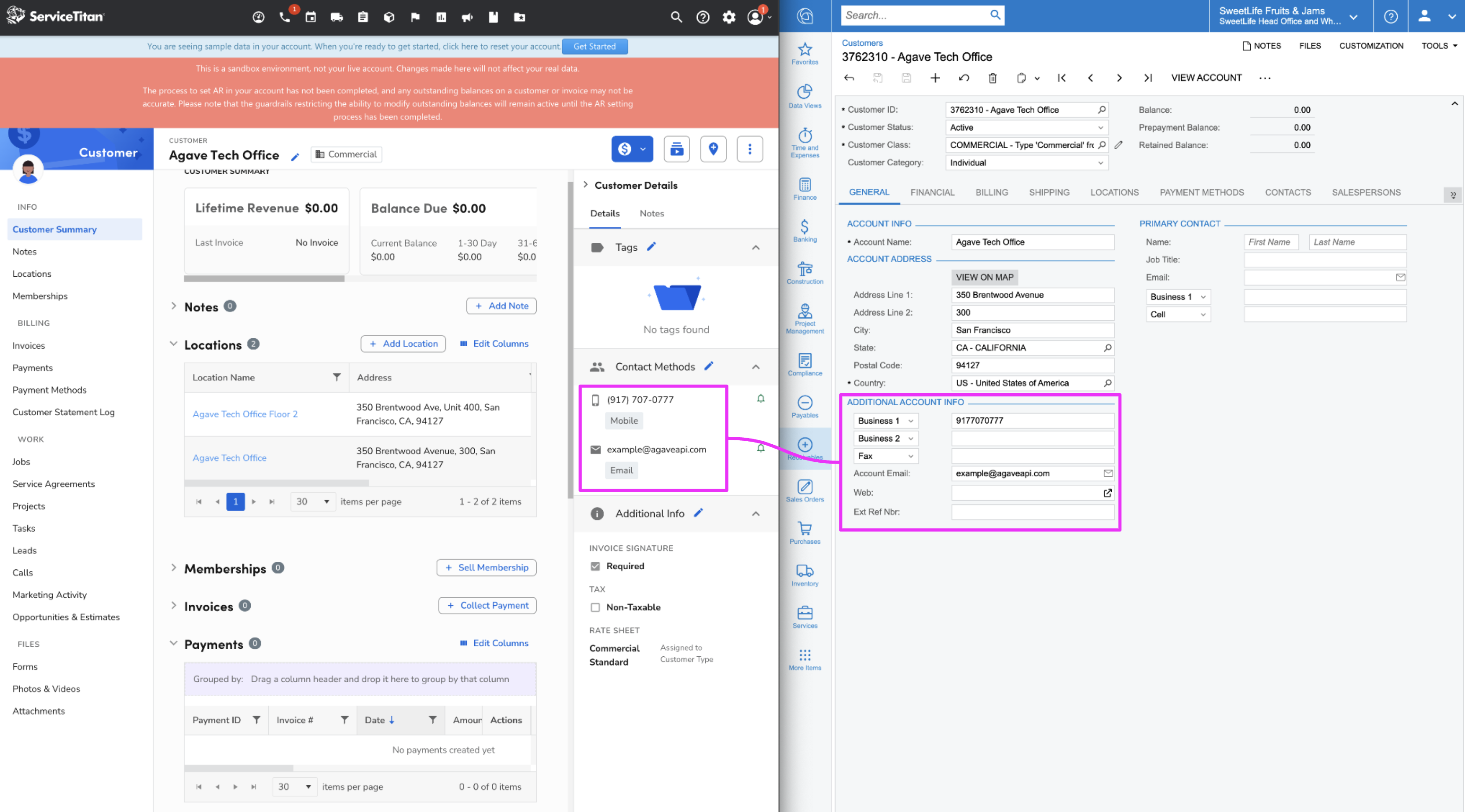The width and height of the screenshot is (1465, 812).
Task: Open Locations items per page dropdown
Action: [313, 501]
